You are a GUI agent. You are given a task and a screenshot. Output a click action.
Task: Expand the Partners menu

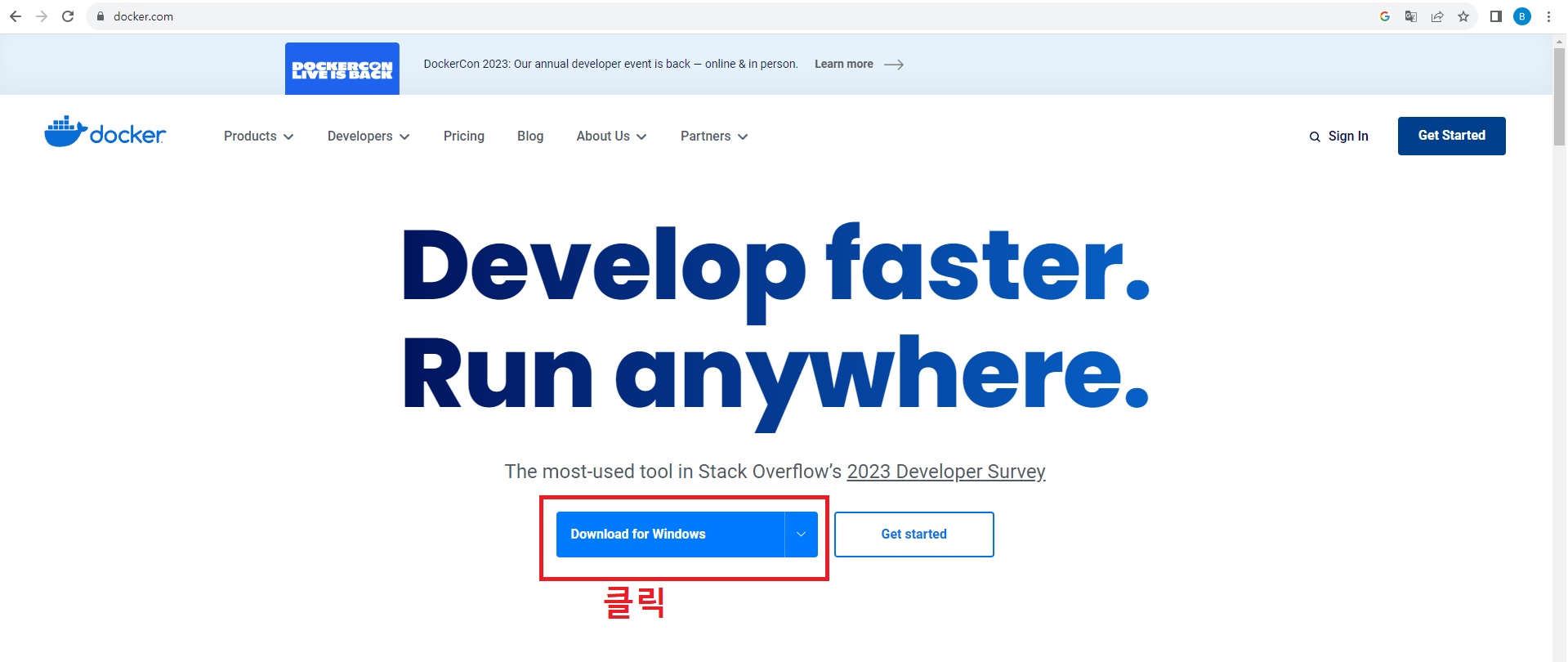point(714,136)
